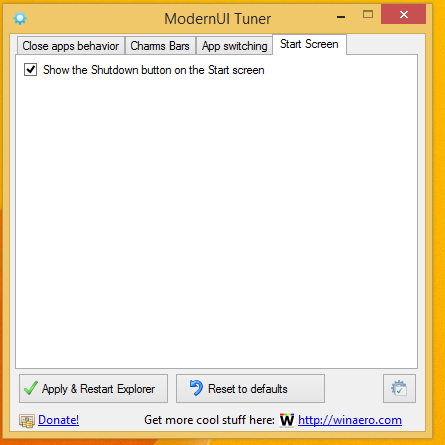Open the Charms Bars tab
This screenshot has height=445, width=445.
tap(160, 46)
